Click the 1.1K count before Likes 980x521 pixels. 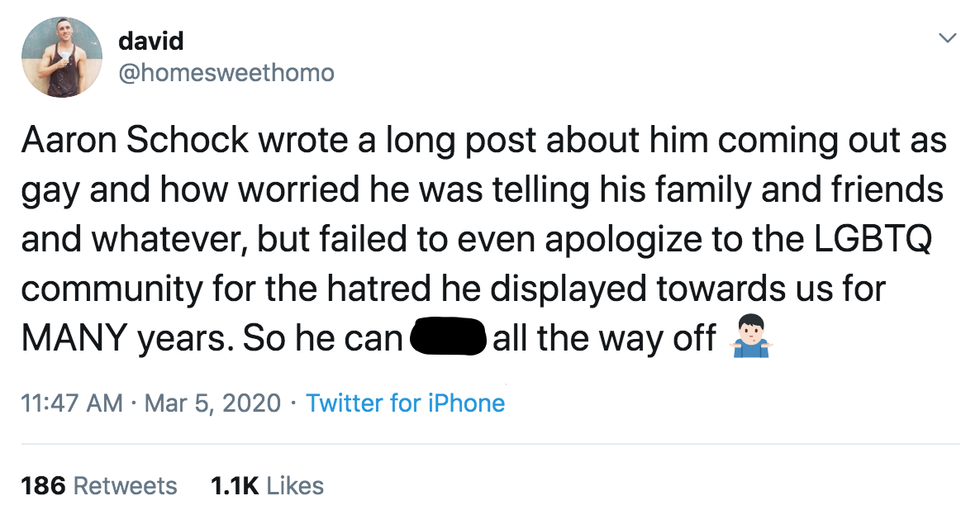tap(235, 486)
